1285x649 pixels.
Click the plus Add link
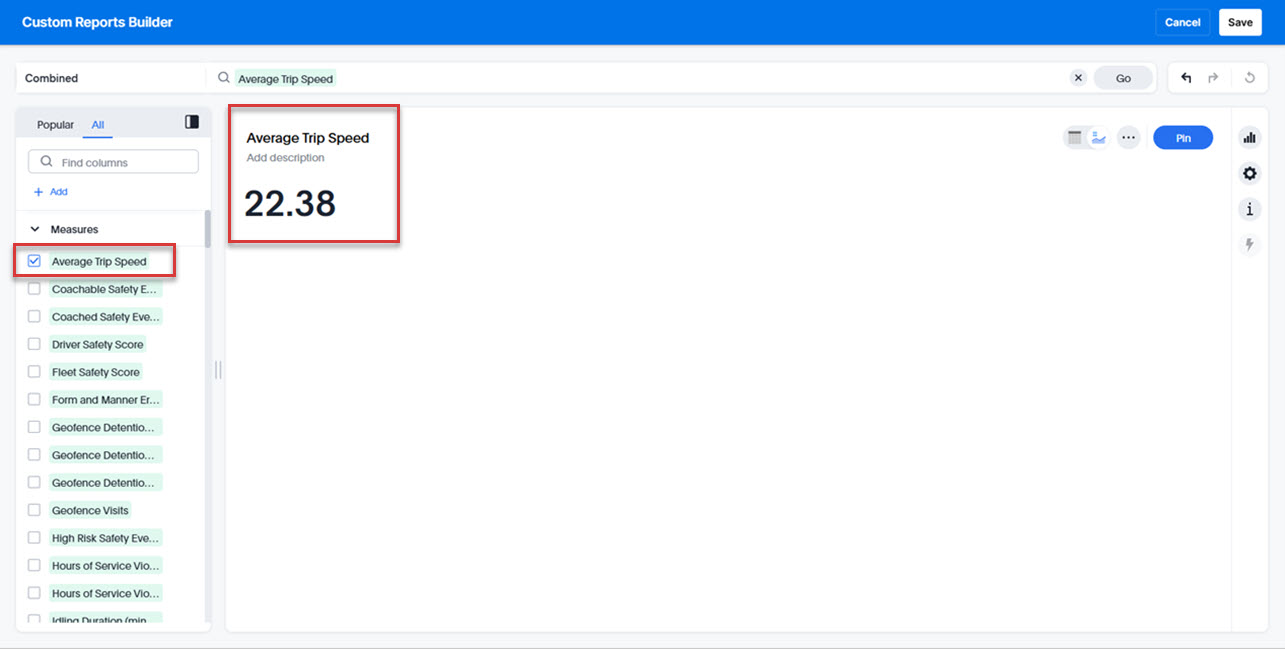(x=51, y=192)
